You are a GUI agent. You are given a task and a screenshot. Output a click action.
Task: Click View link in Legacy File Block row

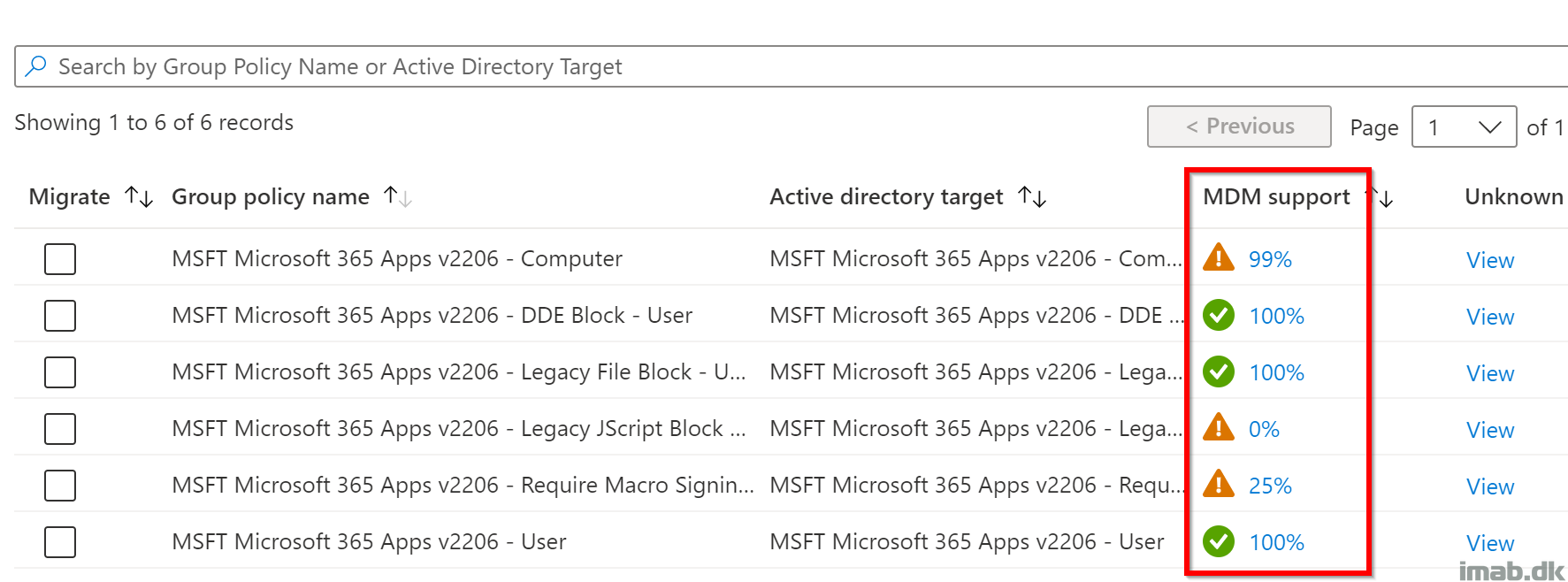(x=1490, y=373)
